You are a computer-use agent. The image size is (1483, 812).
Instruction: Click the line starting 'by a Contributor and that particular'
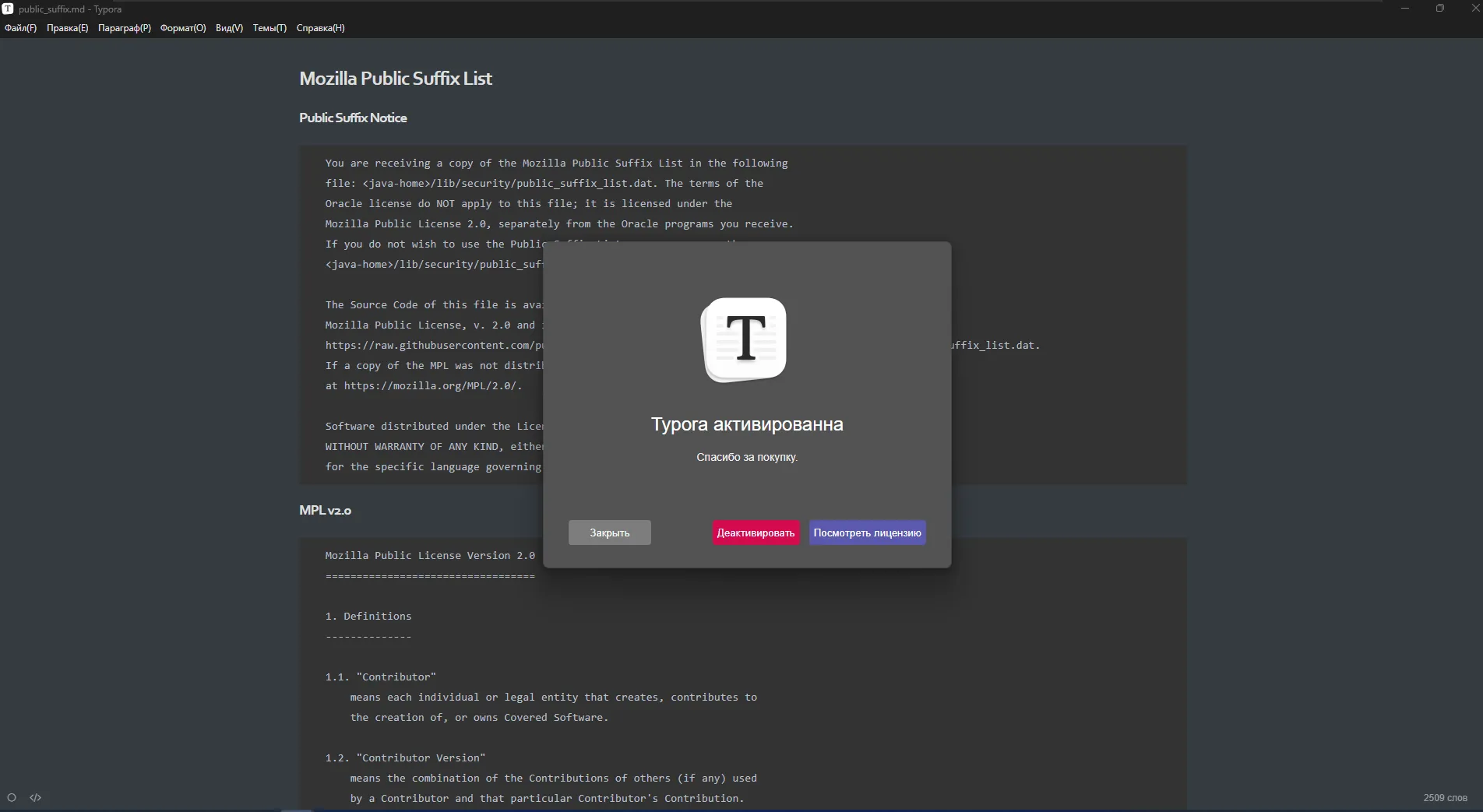[x=547, y=799]
